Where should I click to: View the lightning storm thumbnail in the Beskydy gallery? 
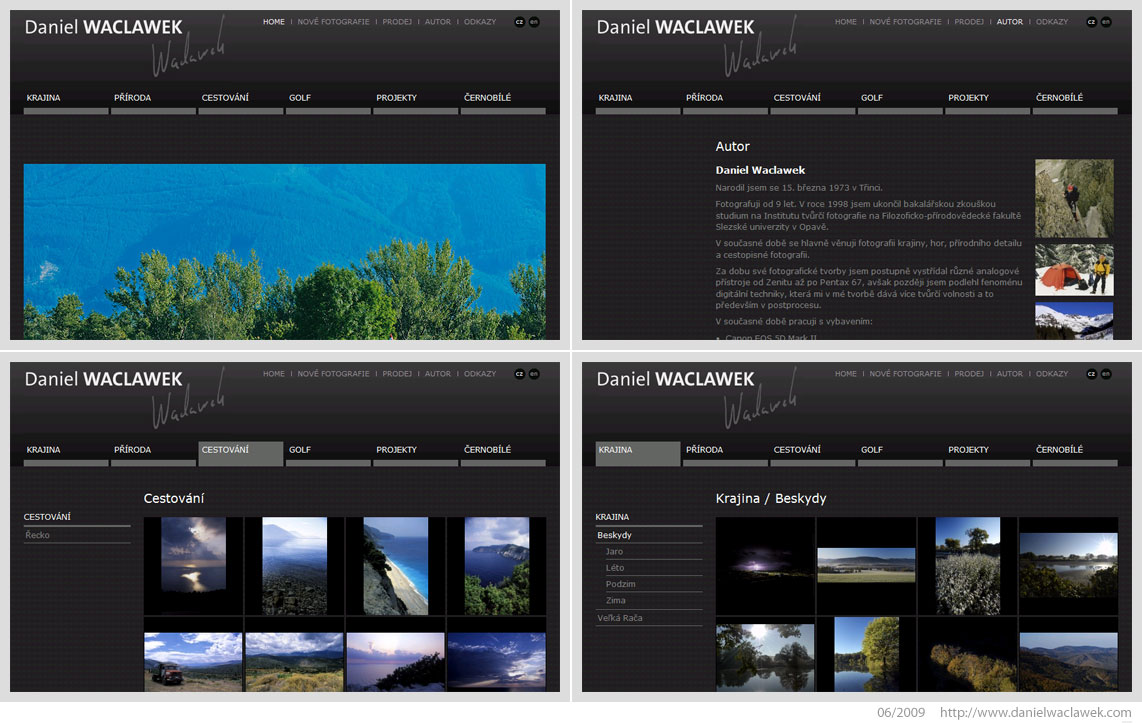point(765,566)
